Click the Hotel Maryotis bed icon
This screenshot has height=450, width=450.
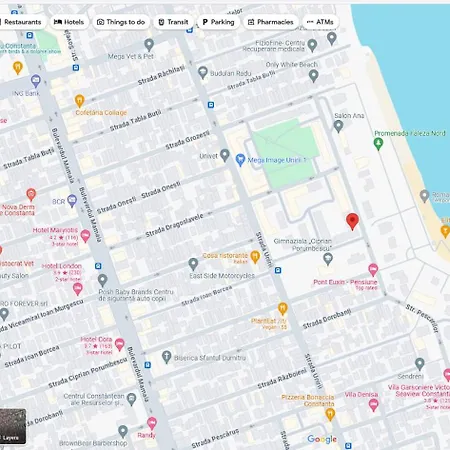[x=85, y=236]
